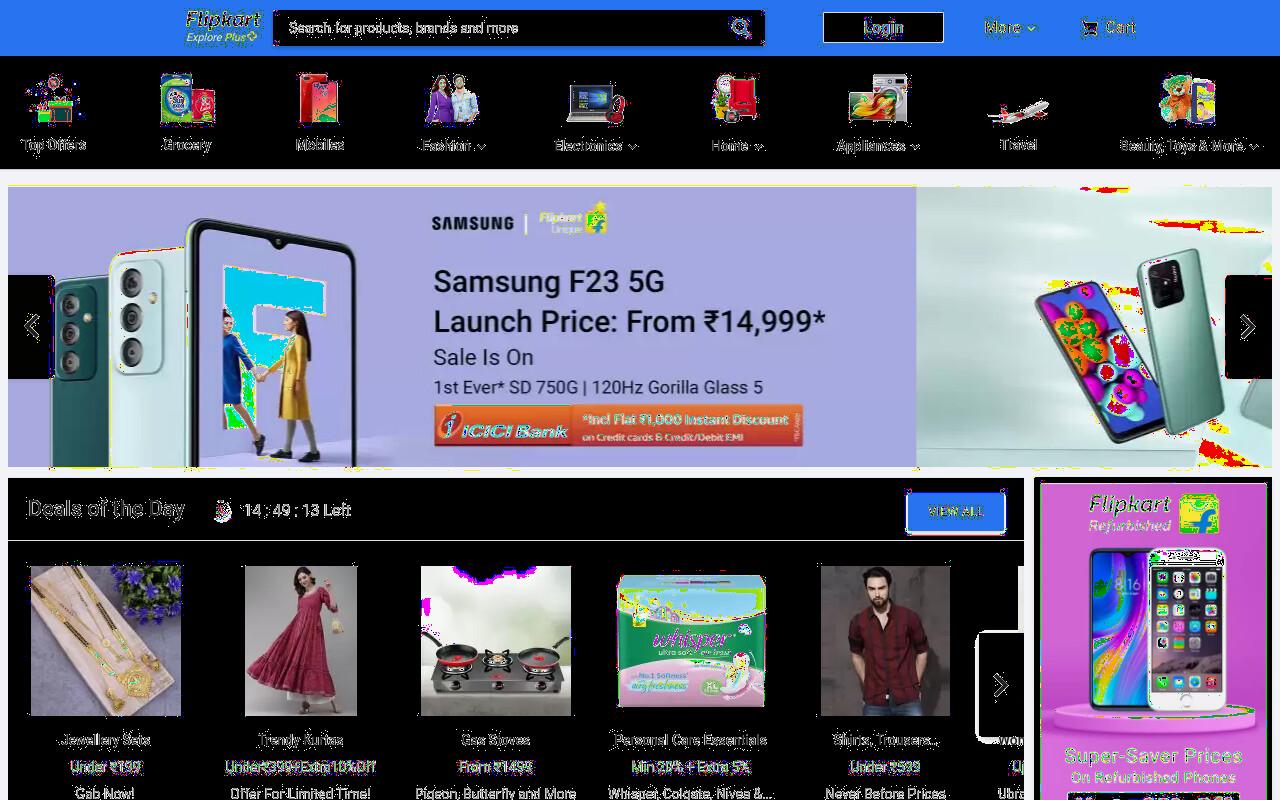
Task: Expand the Appliances menu arrow
Action: pyautogui.click(x=914, y=146)
